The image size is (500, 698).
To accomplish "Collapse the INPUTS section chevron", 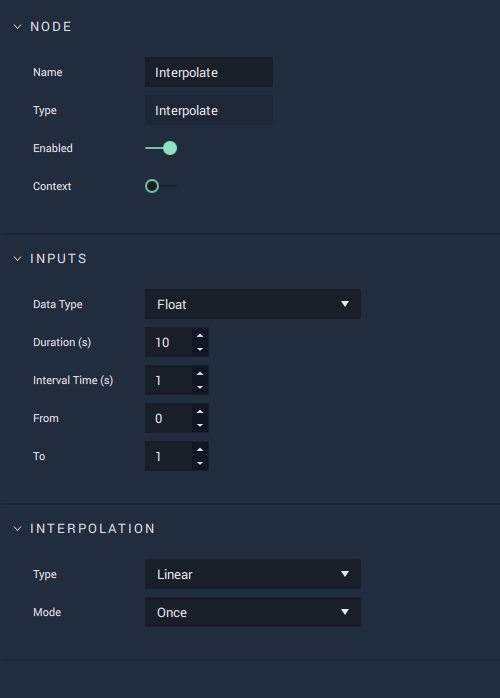I will tap(17, 259).
